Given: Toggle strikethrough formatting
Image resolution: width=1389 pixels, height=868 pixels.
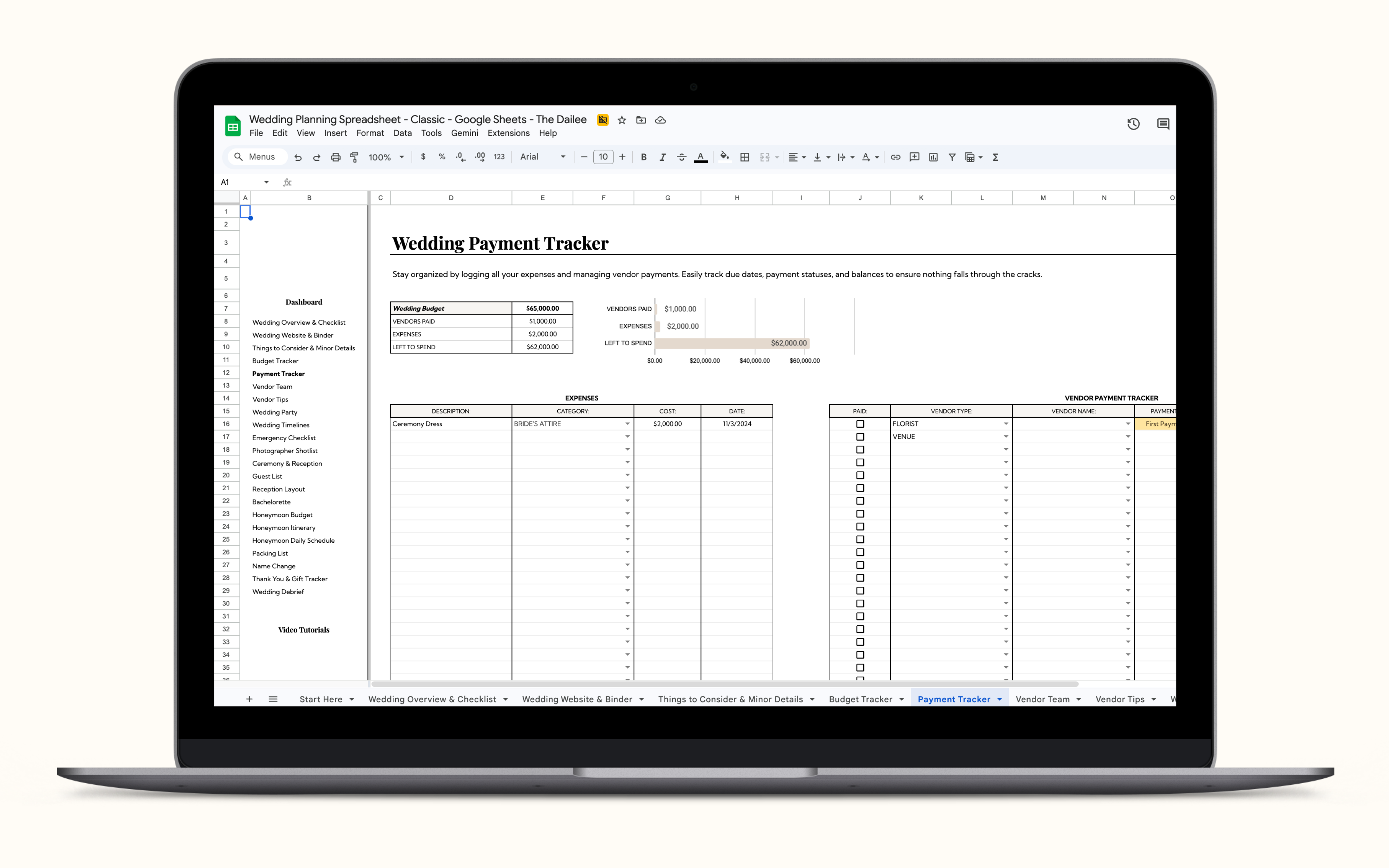Looking at the screenshot, I should point(681,157).
